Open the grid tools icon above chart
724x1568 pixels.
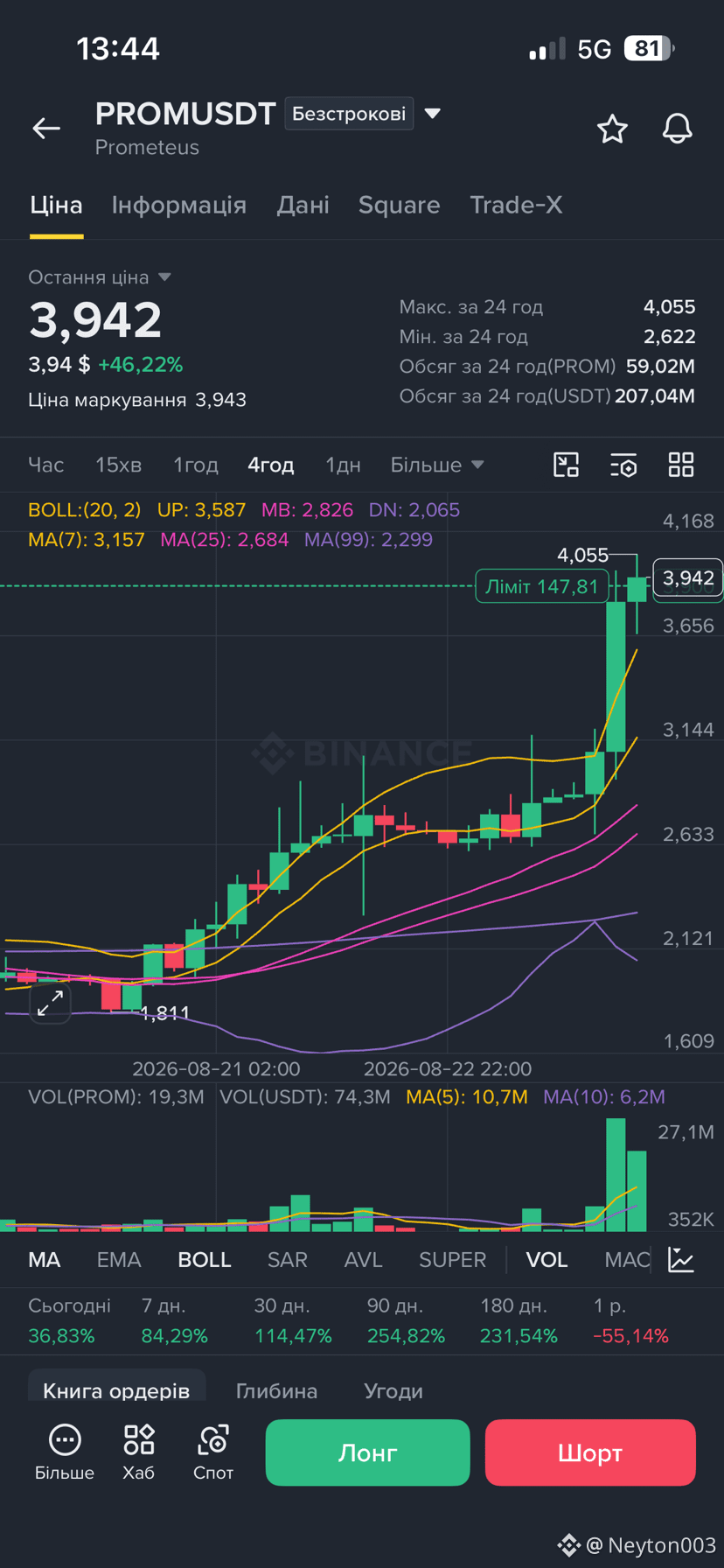[681, 465]
